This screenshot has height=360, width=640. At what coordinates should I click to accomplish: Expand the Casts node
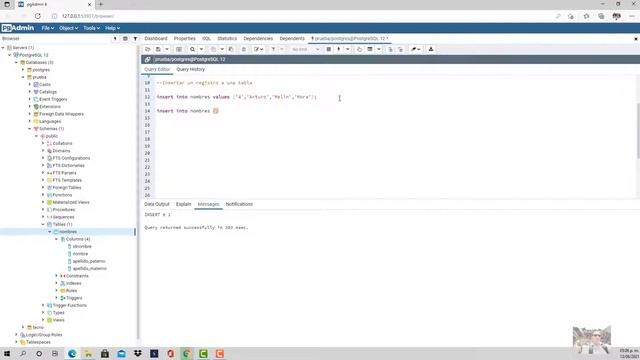tap(30, 84)
